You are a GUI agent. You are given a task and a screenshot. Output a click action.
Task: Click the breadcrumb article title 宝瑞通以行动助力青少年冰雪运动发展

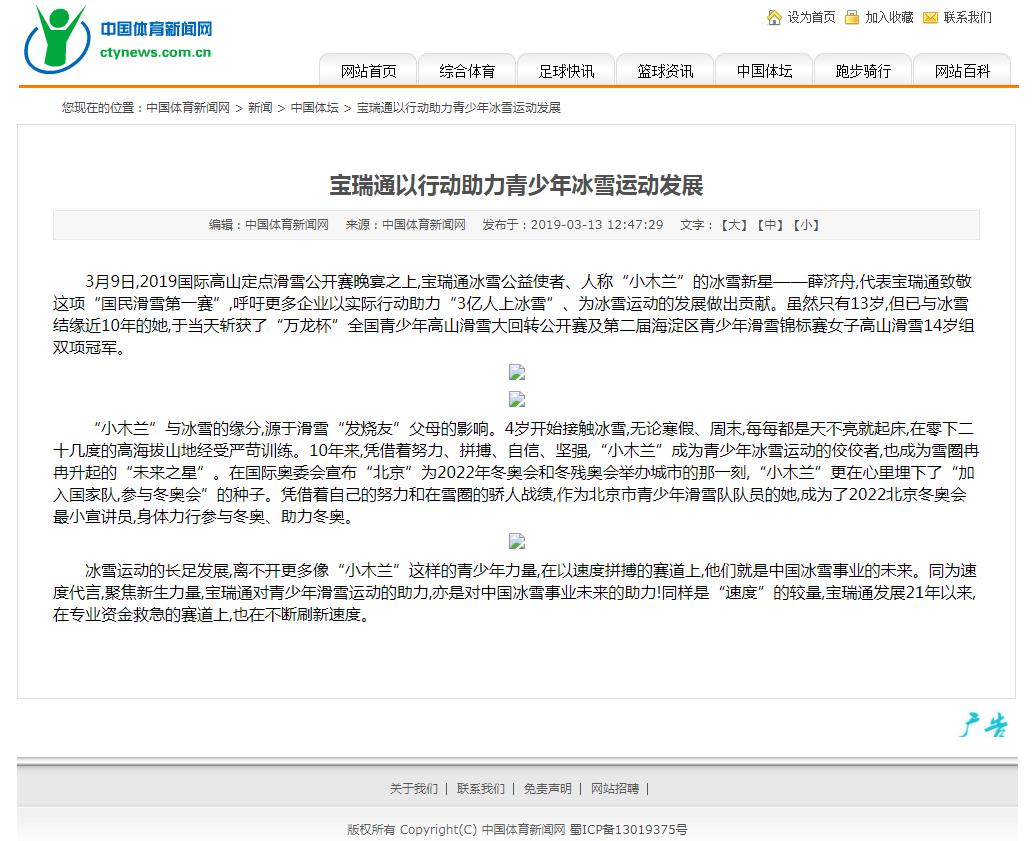459,107
